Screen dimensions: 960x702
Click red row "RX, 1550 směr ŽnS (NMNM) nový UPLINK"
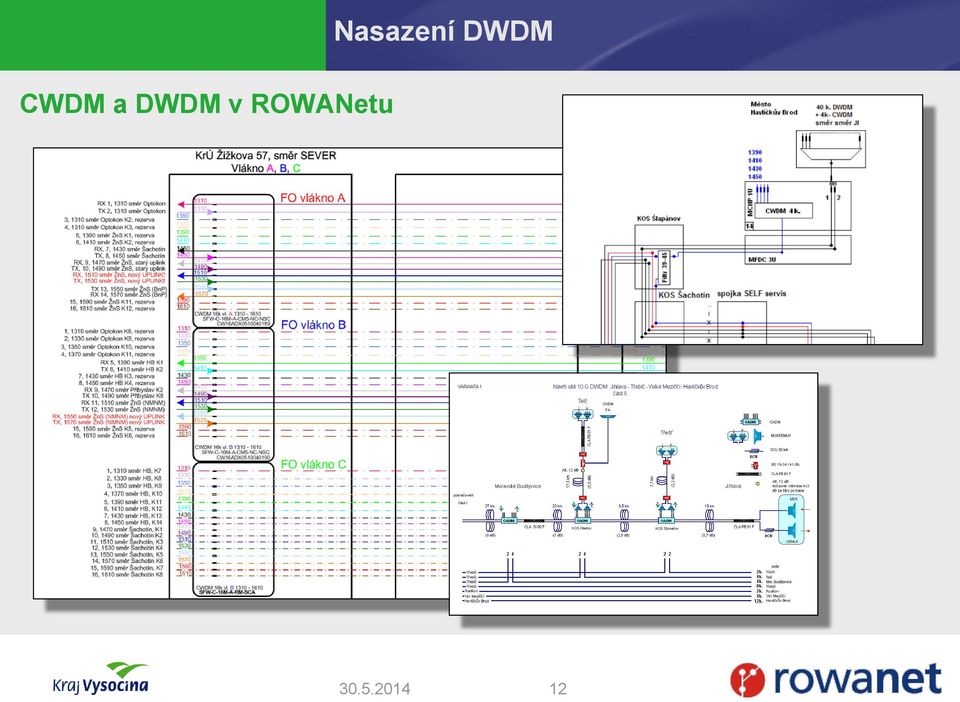pos(108,416)
